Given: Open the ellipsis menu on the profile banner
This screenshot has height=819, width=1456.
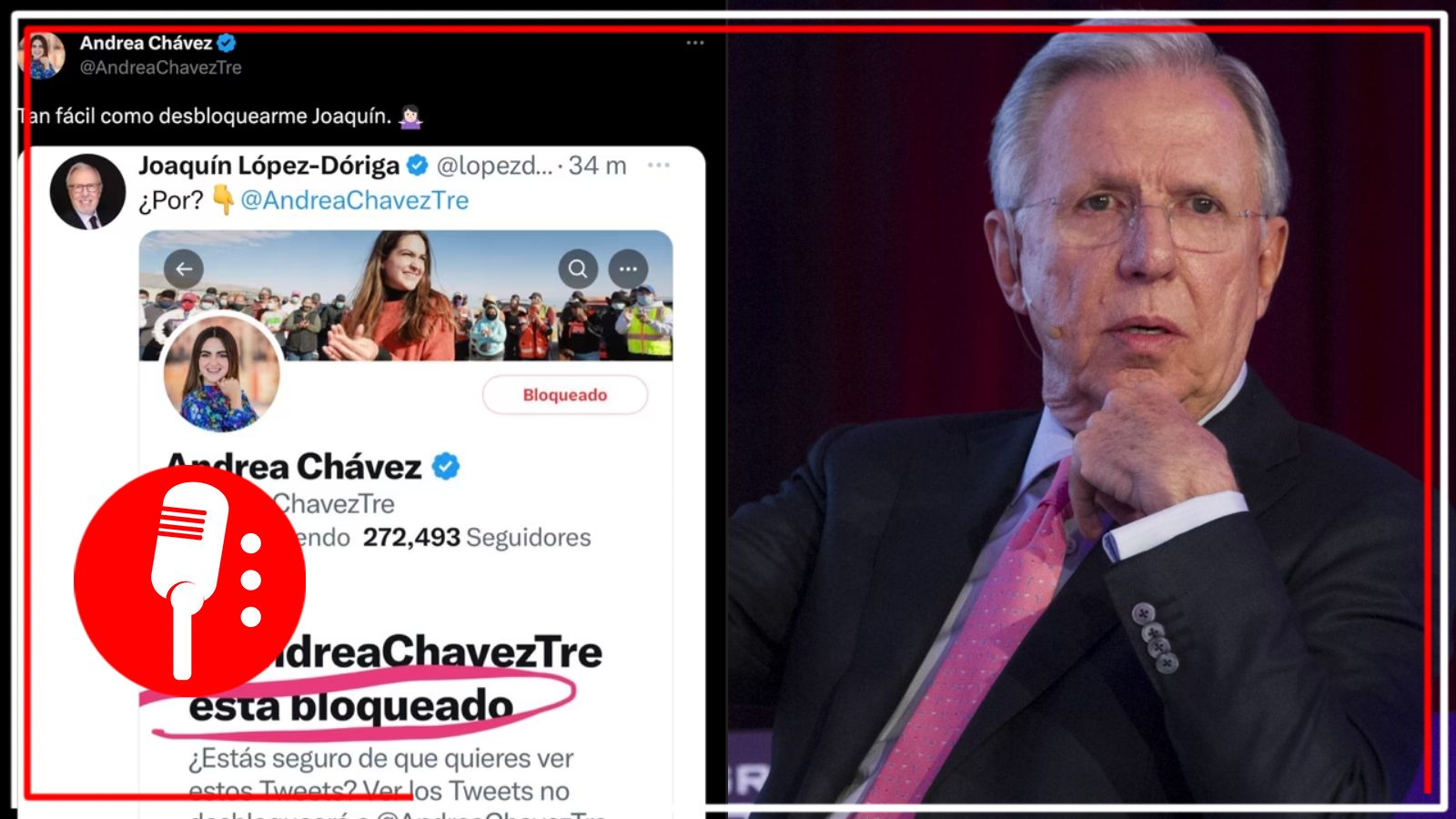Looking at the screenshot, I should pos(628,268).
